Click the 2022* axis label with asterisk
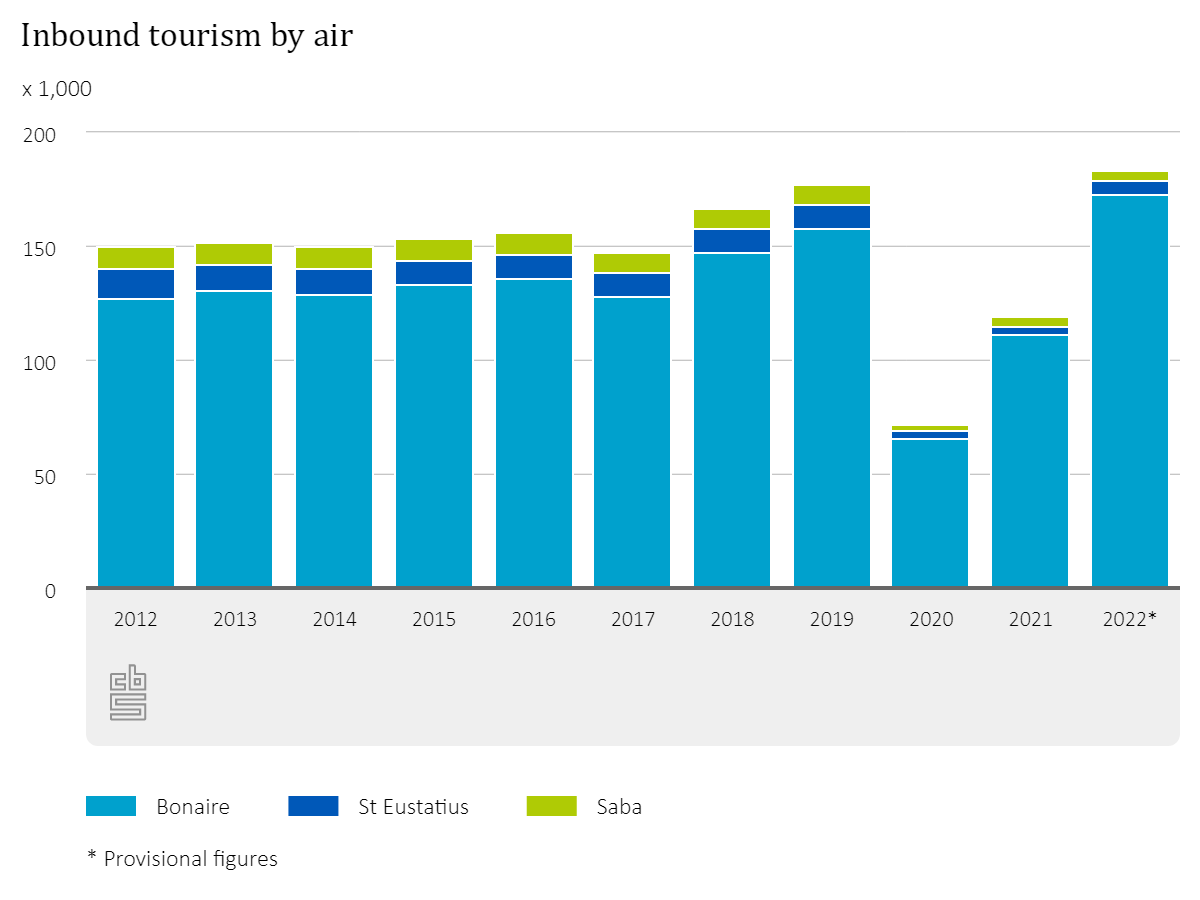 (1131, 620)
